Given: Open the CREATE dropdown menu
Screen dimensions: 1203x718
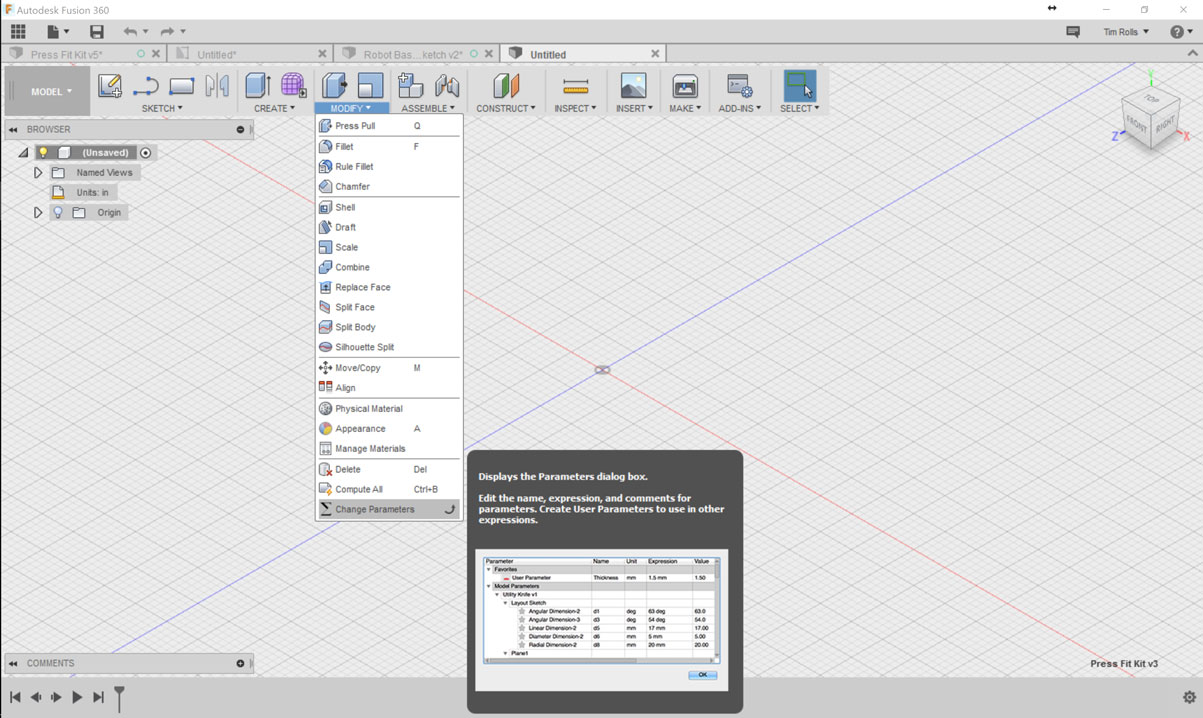Looking at the screenshot, I should (x=274, y=108).
